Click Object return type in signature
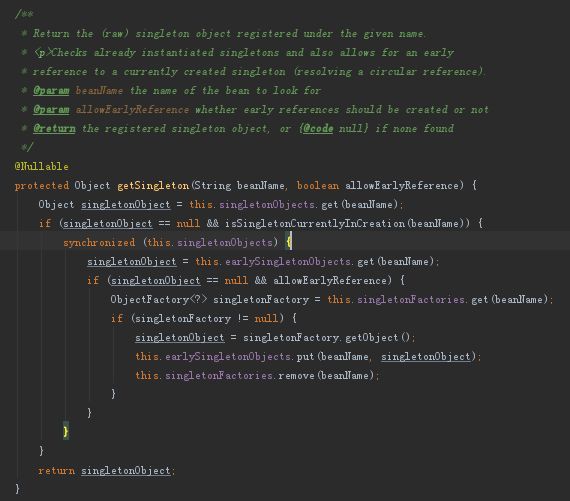The width and height of the screenshot is (570, 501). click(x=92, y=185)
